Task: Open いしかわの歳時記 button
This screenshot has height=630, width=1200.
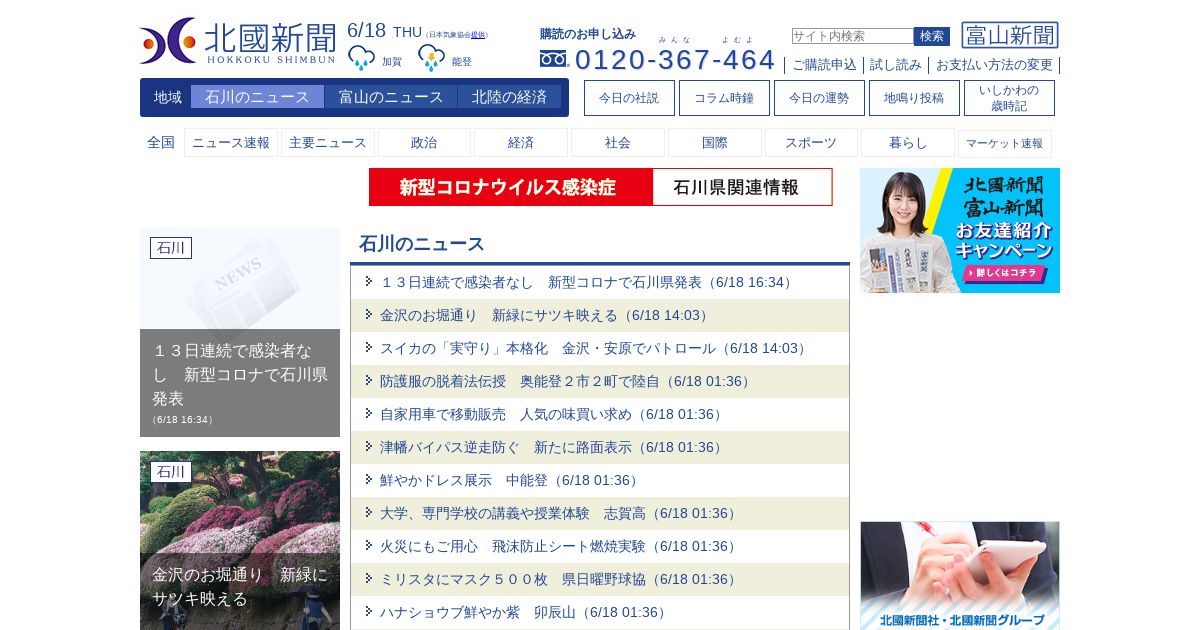Action: [1009, 98]
